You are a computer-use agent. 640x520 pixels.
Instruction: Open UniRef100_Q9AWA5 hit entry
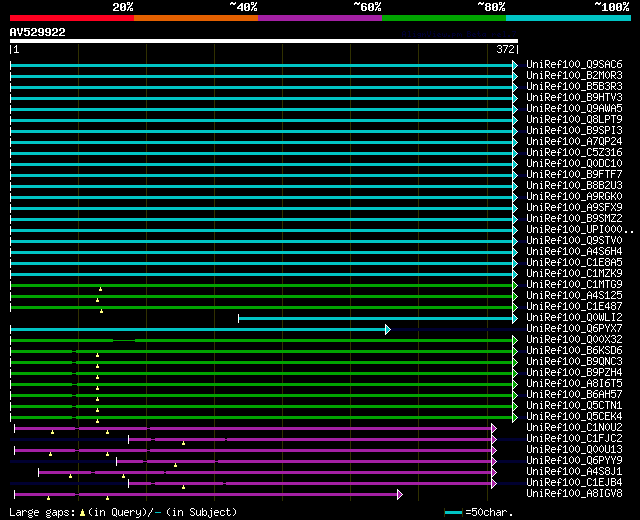[574, 109]
